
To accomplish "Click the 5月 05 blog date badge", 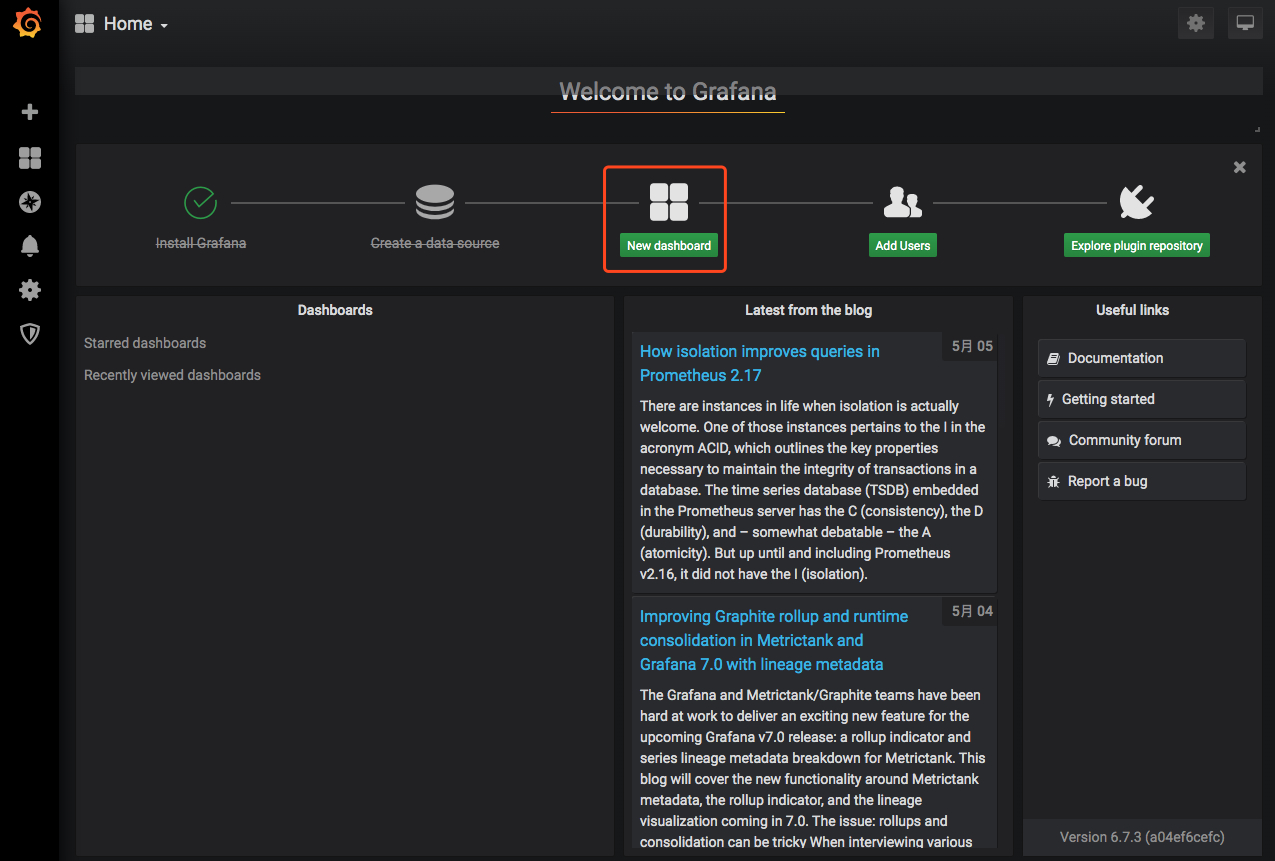I will pyautogui.click(x=972, y=346).
